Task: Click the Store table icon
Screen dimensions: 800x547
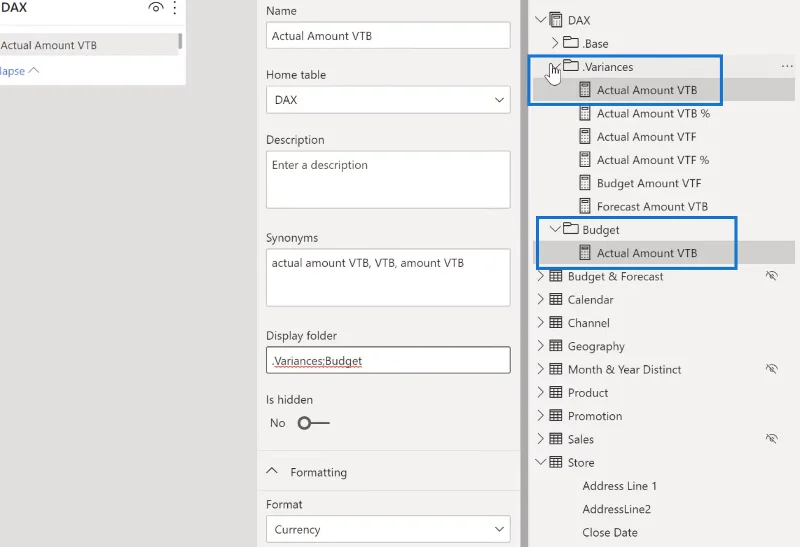Action: (x=556, y=462)
